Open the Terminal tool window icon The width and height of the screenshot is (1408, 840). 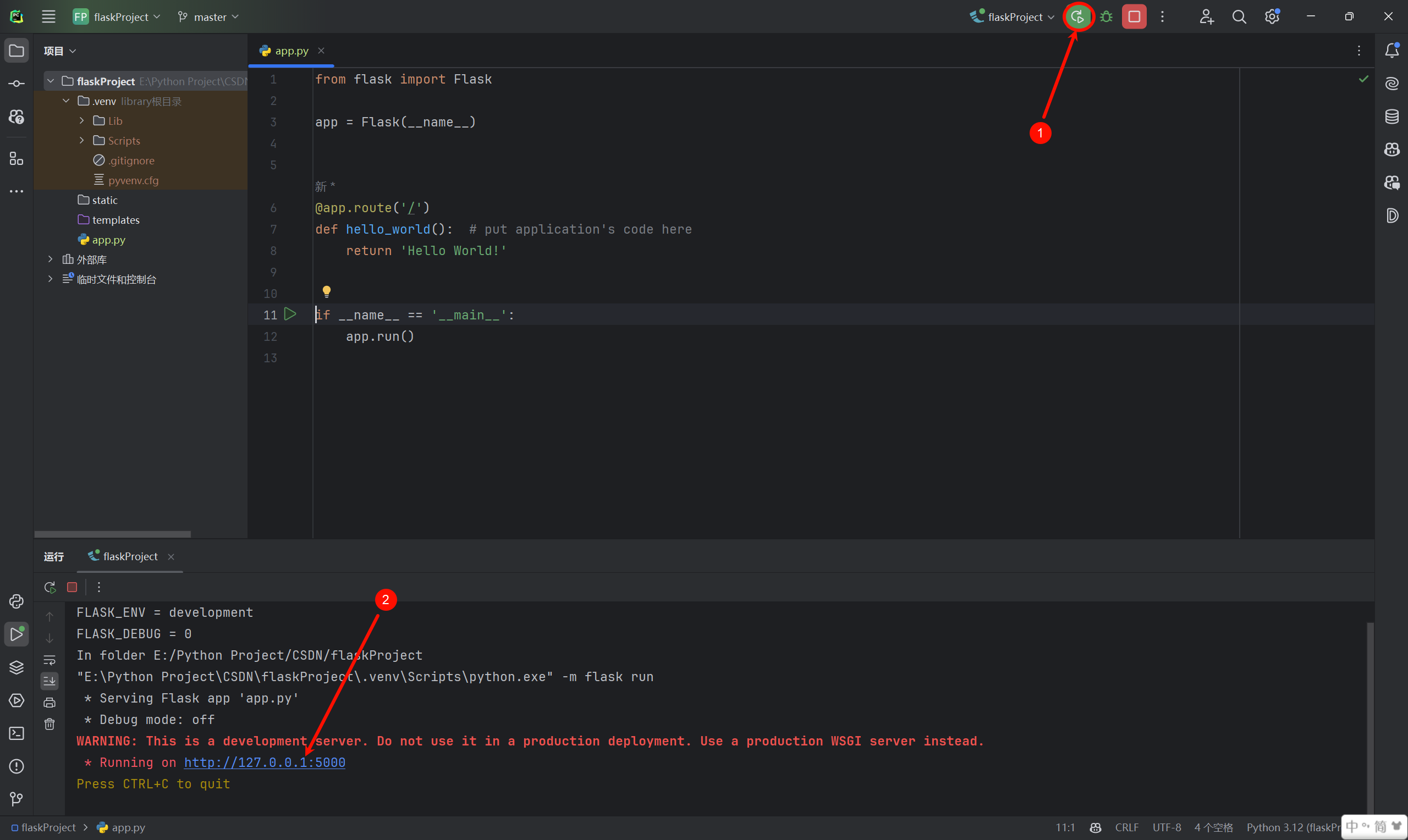pos(16,733)
